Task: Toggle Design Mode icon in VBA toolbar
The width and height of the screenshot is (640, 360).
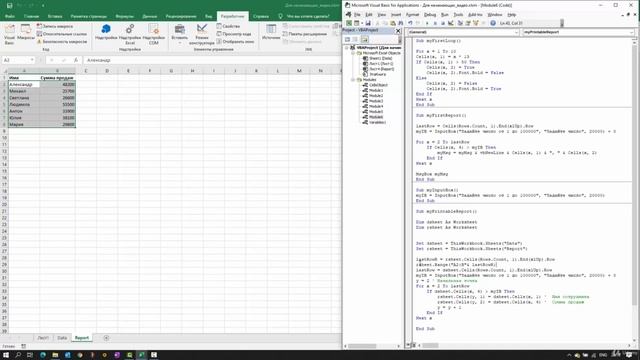Action: point(451,23)
